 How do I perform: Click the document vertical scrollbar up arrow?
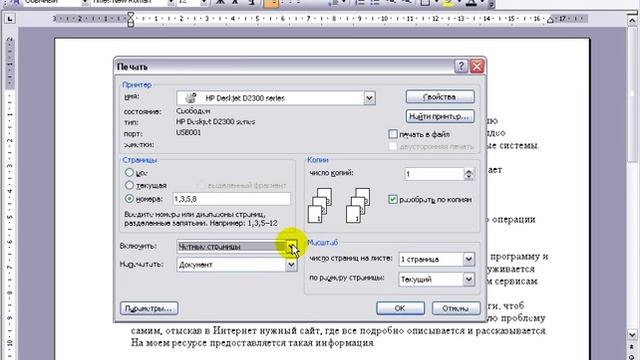[x=632, y=20]
